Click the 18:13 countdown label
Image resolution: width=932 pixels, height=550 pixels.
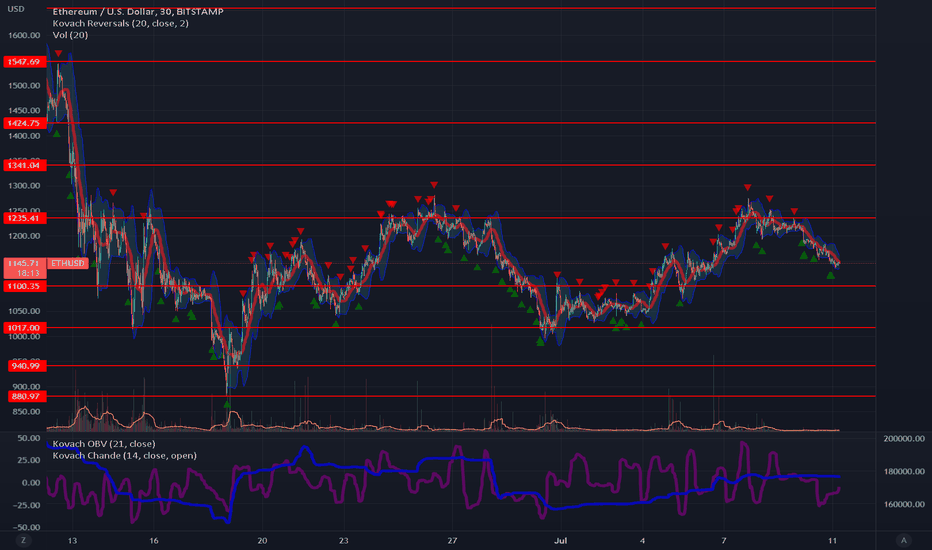tap(27, 274)
